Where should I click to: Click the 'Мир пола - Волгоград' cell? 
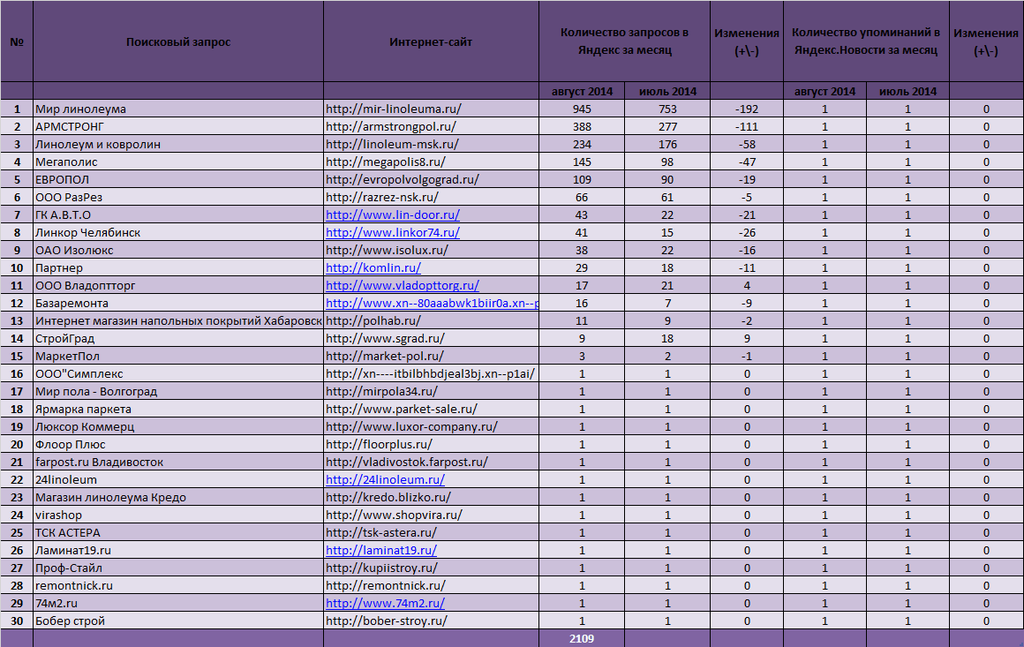tap(178, 391)
